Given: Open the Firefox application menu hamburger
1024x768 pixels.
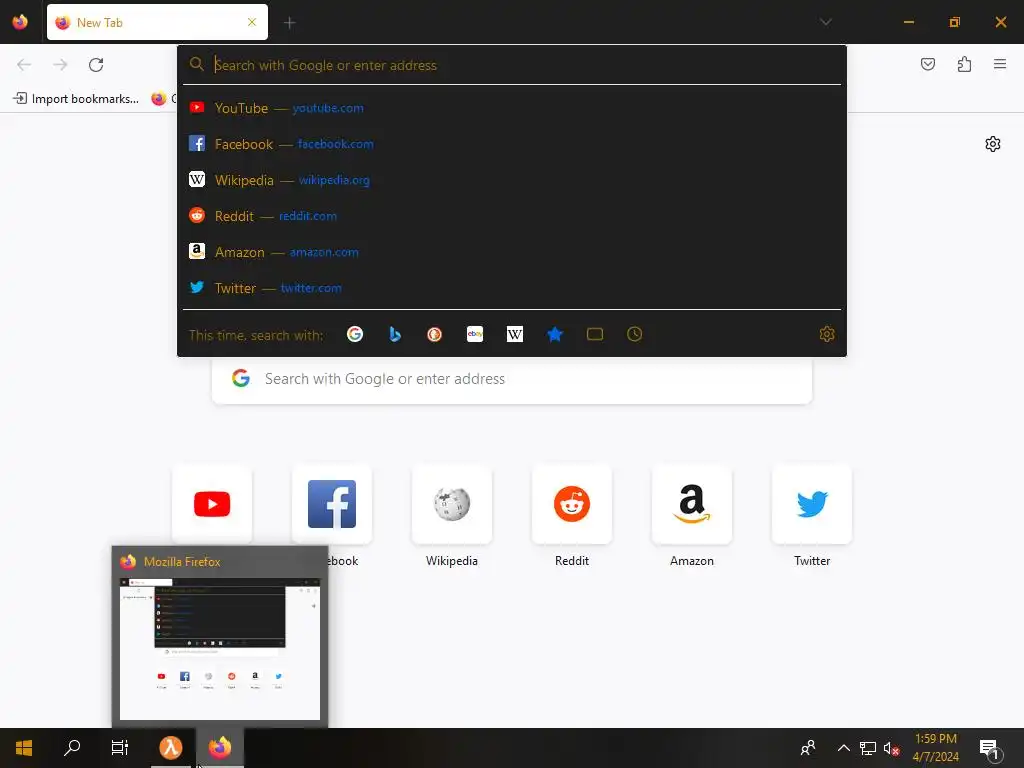Looking at the screenshot, I should coord(1000,64).
